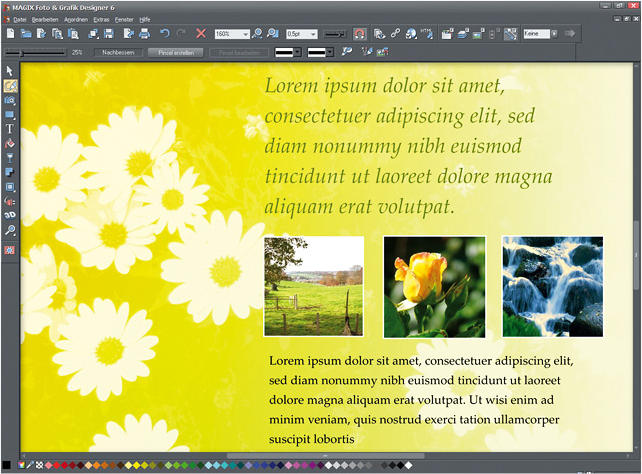
Task: Select the Text tool
Action: coord(10,129)
